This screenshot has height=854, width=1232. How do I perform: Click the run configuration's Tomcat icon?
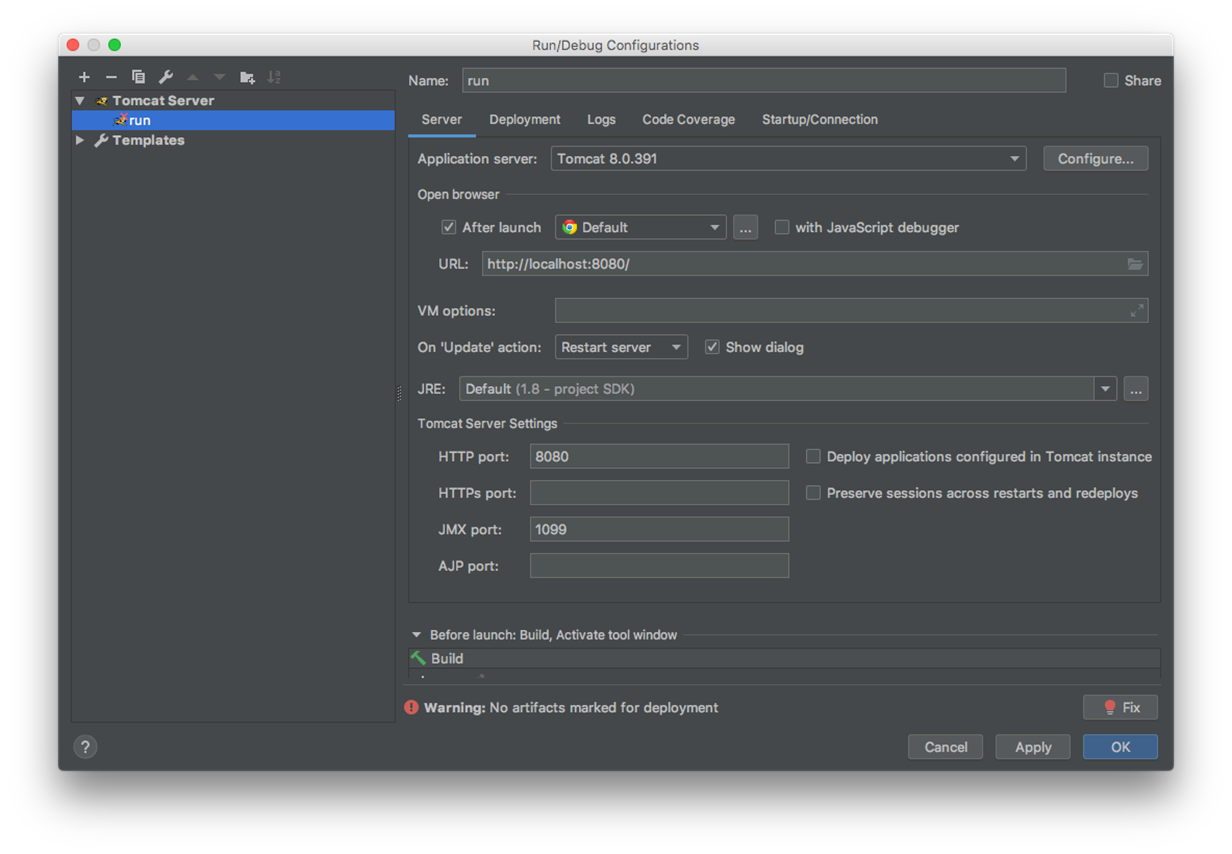[121, 120]
